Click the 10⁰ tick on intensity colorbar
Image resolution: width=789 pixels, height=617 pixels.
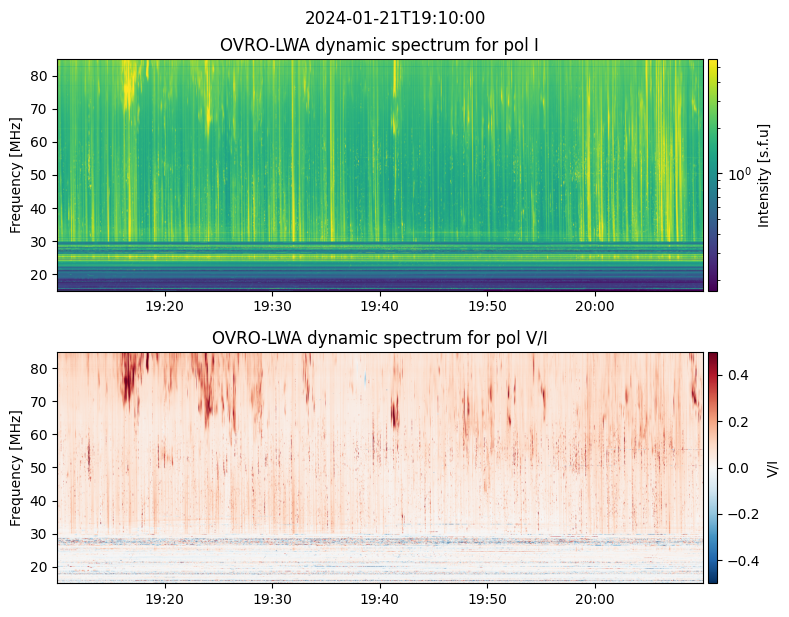(x=738, y=175)
